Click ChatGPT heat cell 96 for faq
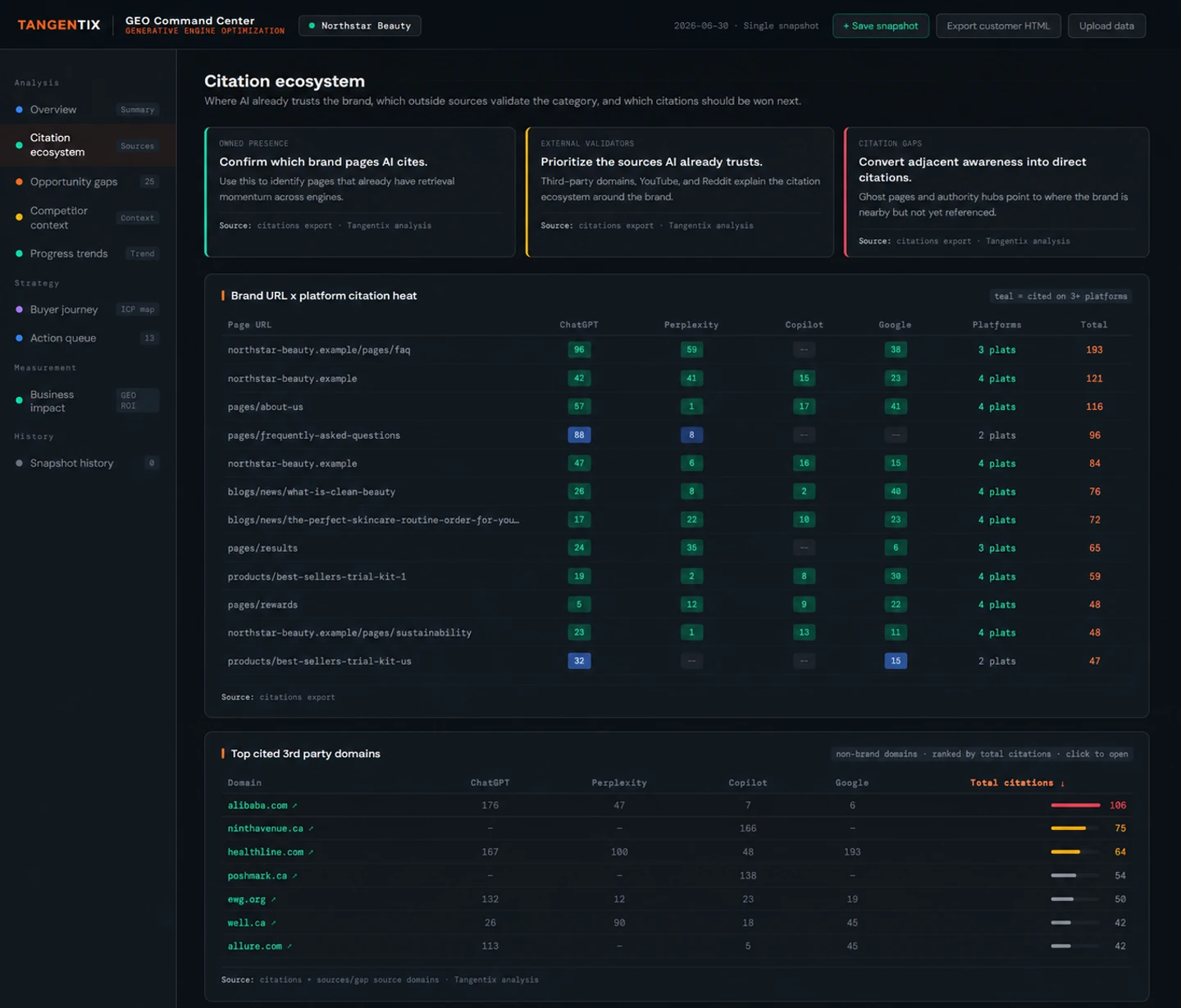 tap(579, 349)
